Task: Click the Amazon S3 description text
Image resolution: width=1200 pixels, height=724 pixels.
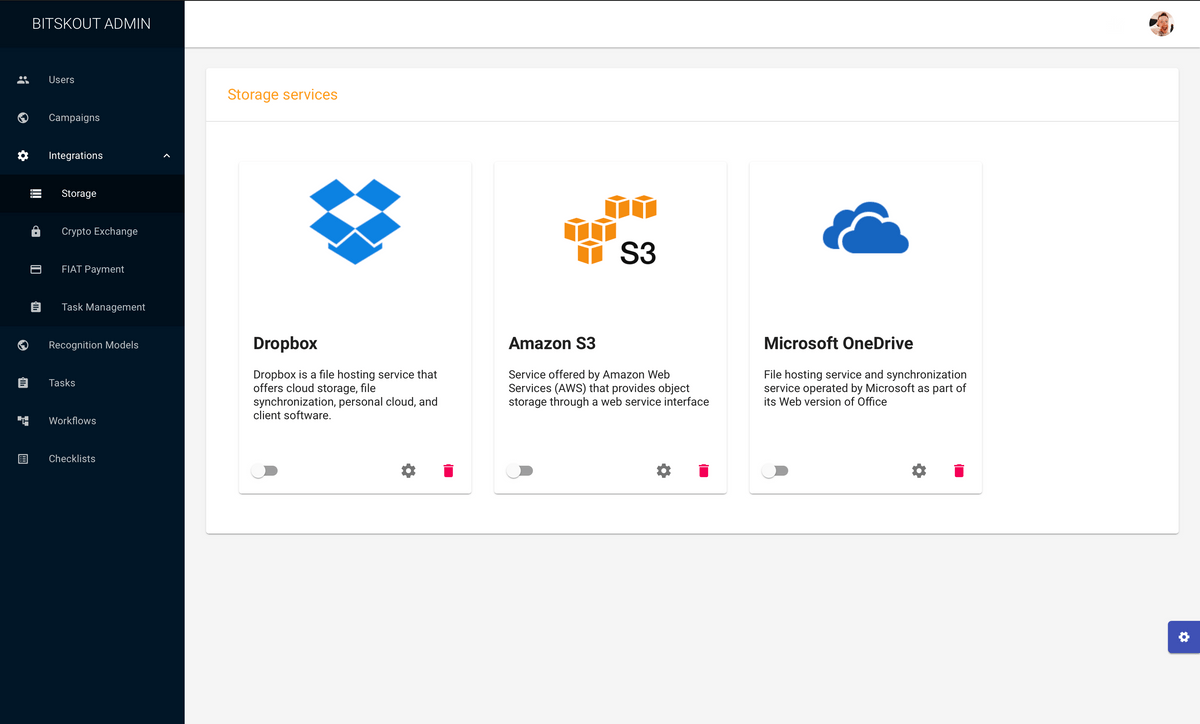Action: [609, 388]
